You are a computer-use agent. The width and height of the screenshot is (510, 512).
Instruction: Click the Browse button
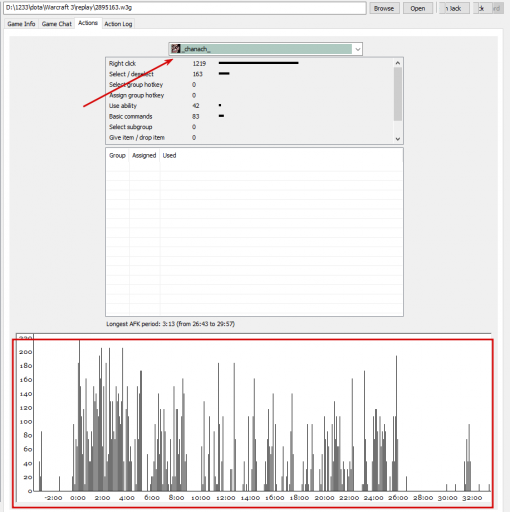(x=384, y=8)
